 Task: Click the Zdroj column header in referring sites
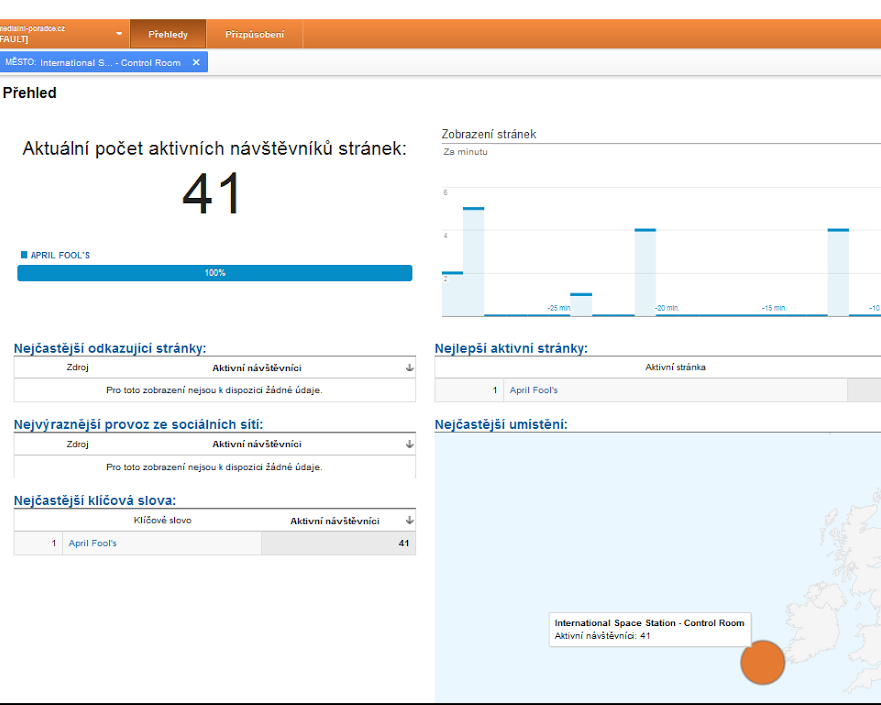(x=78, y=367)
